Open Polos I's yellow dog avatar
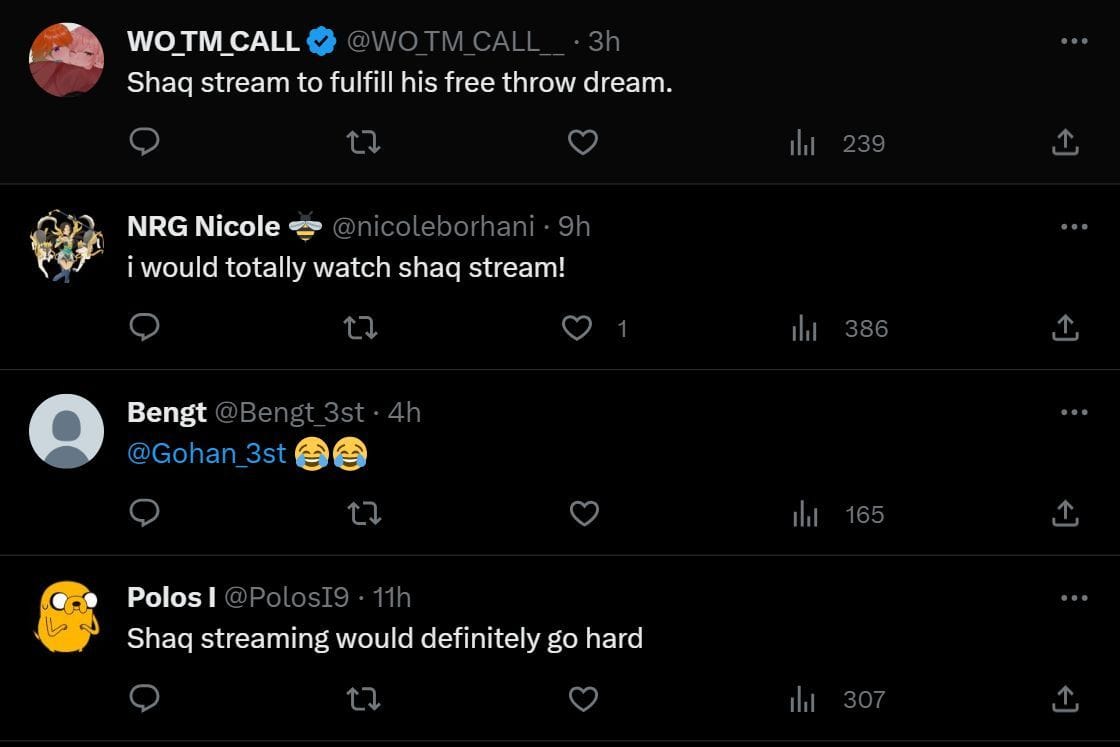Image resolution: width=1120 pixels, height=747 pixels. 66,616
